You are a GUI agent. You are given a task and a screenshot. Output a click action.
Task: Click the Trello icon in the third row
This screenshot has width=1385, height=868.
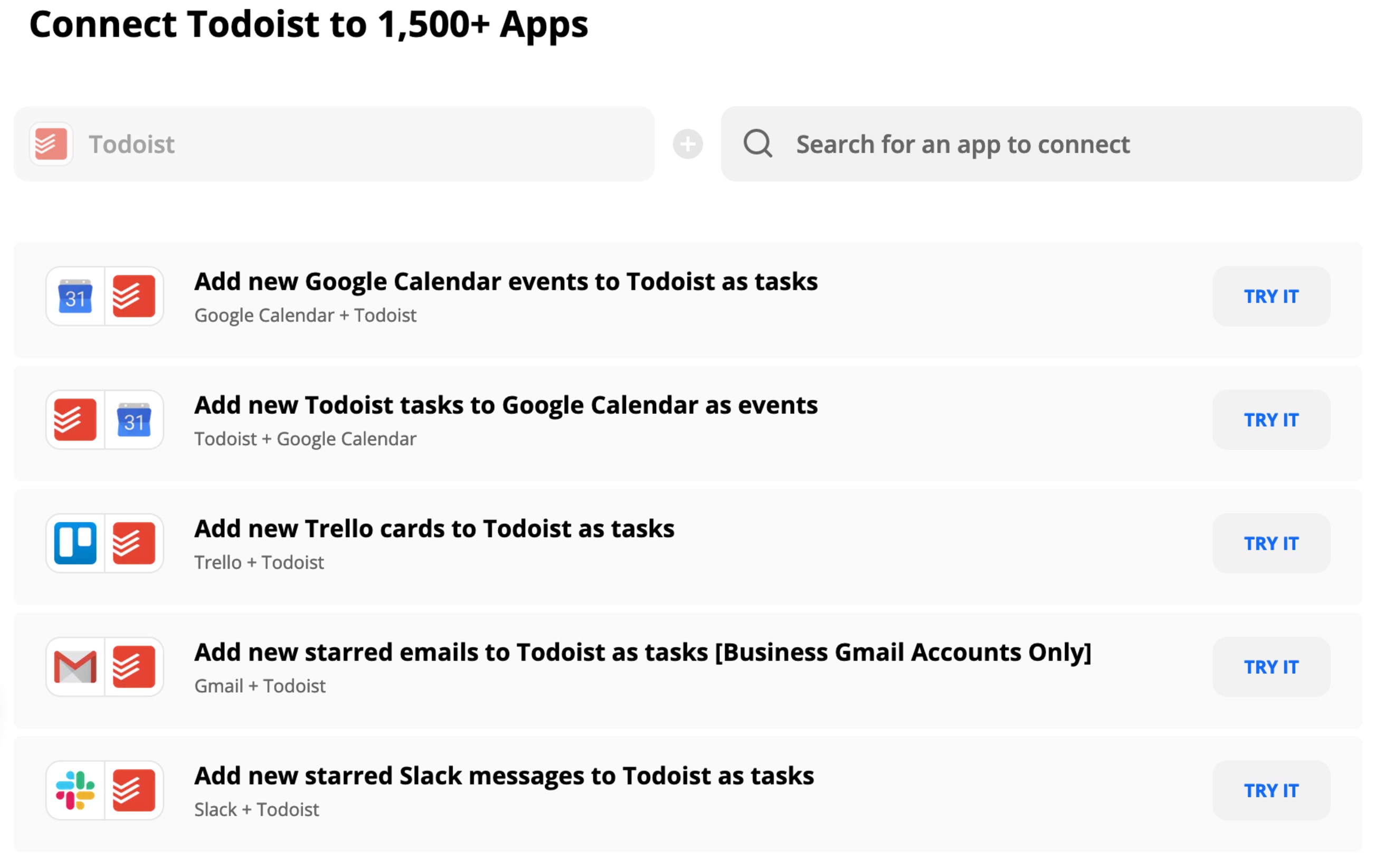[x=75, y=543]
